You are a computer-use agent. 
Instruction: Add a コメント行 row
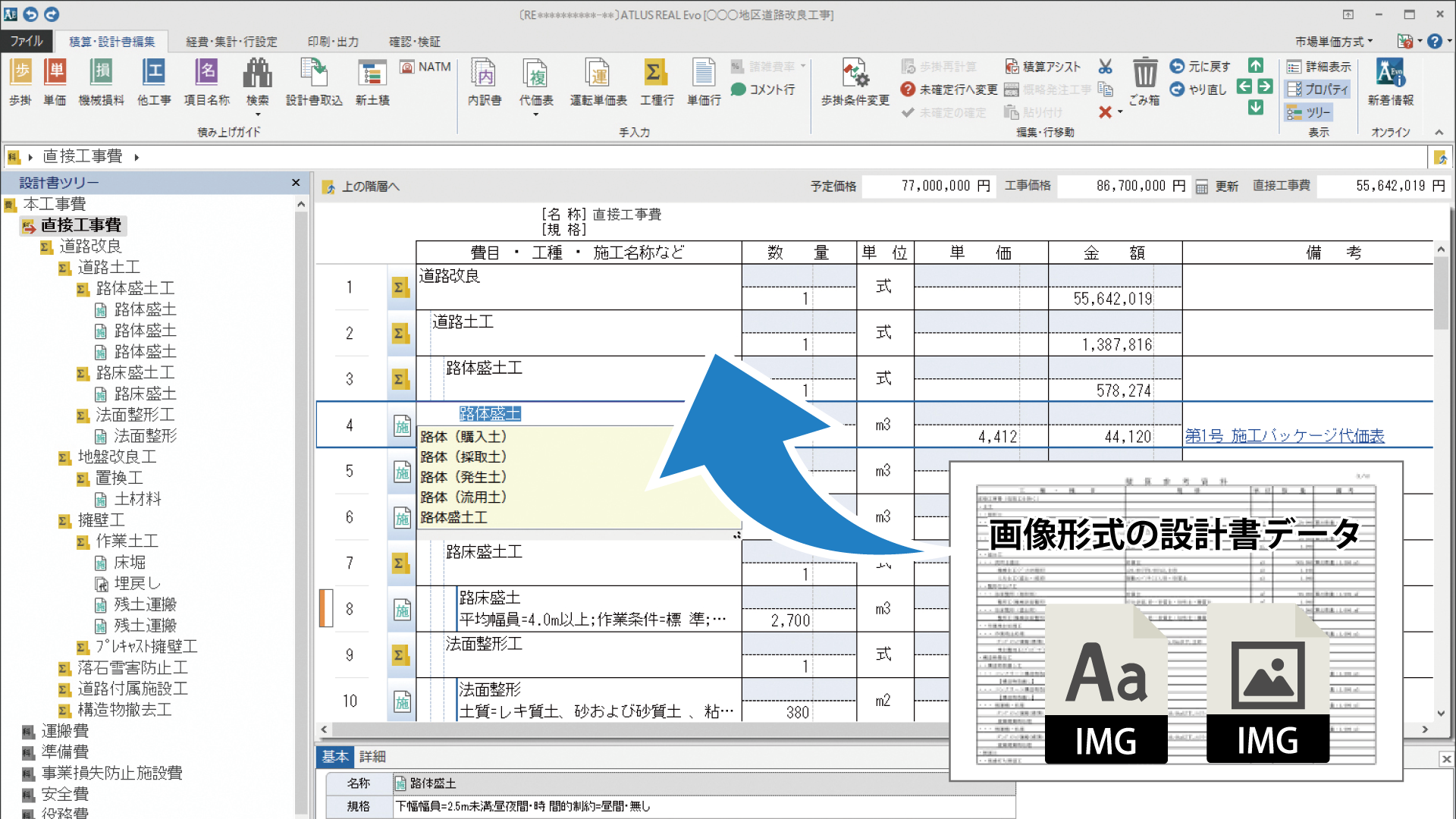763,89
